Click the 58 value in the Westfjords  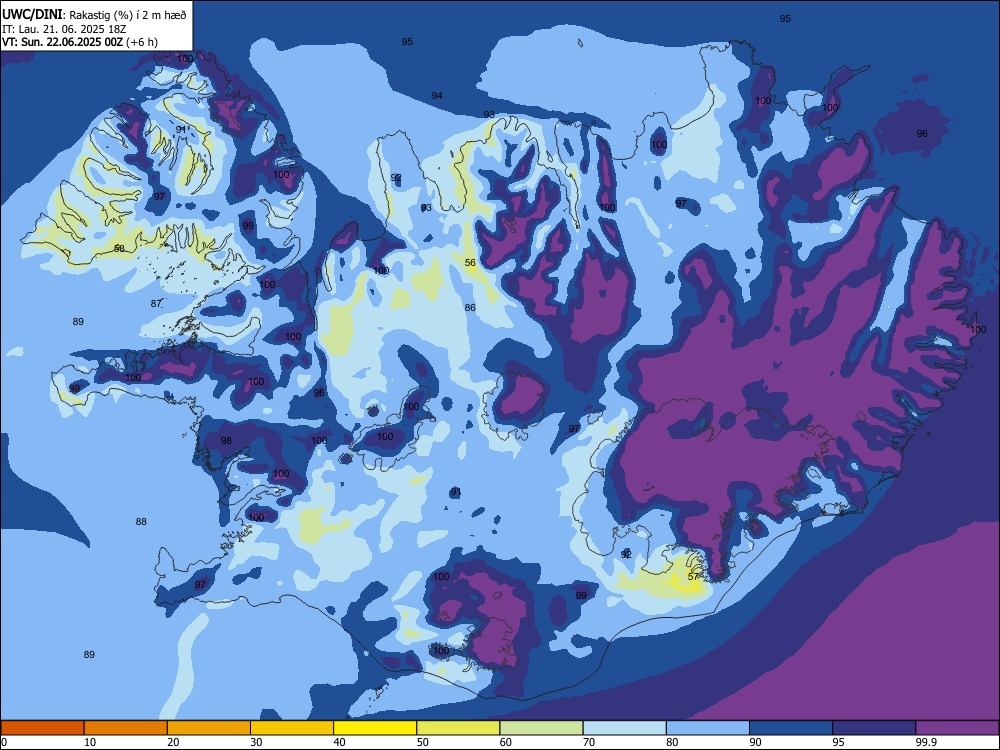[119, 248]
